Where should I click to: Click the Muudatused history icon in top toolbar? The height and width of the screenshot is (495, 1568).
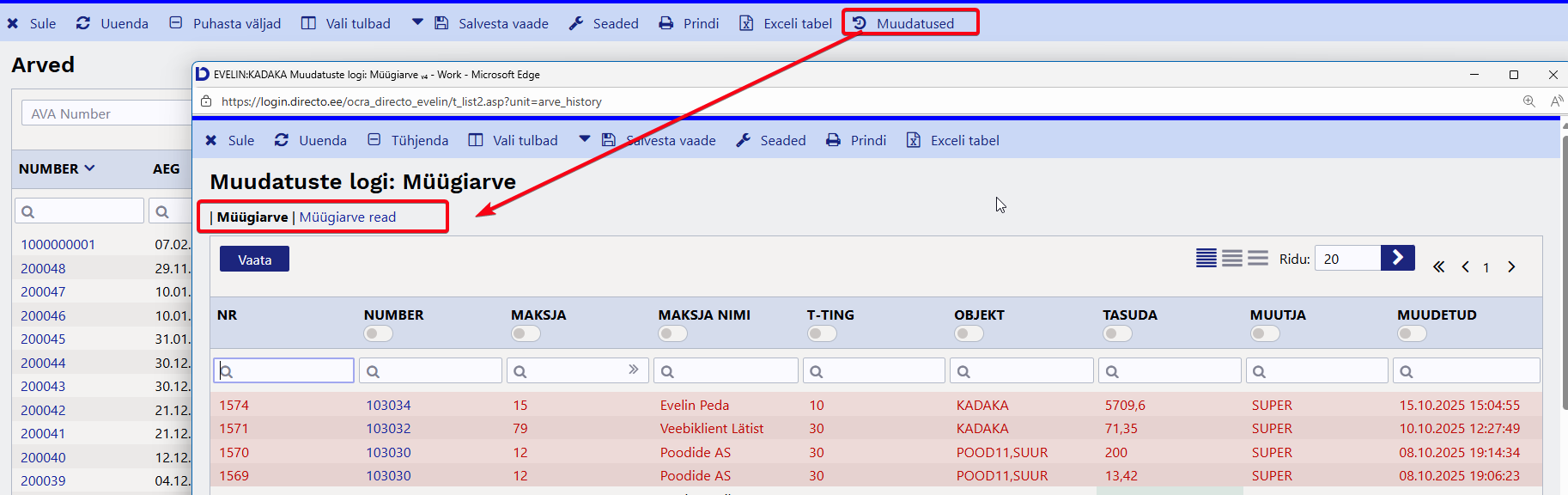[859, 23]
